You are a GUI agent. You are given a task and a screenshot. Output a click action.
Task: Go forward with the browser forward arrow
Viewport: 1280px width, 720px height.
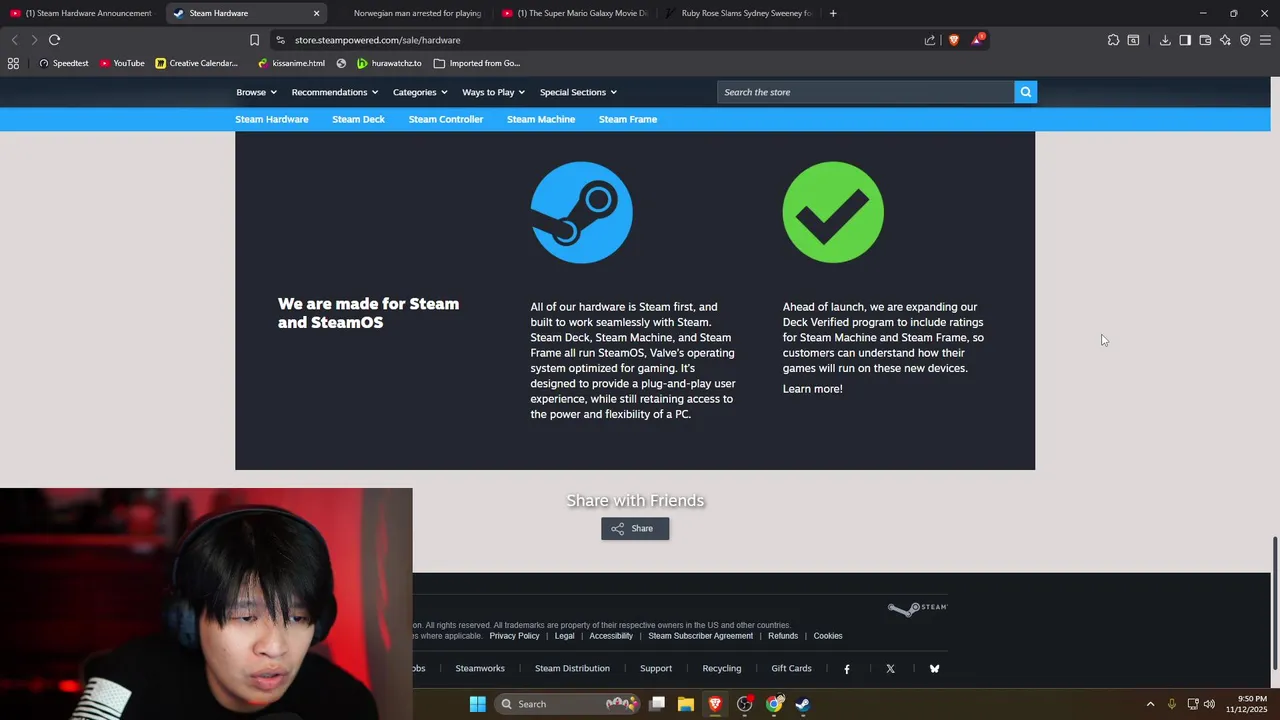tap(34, 40)
